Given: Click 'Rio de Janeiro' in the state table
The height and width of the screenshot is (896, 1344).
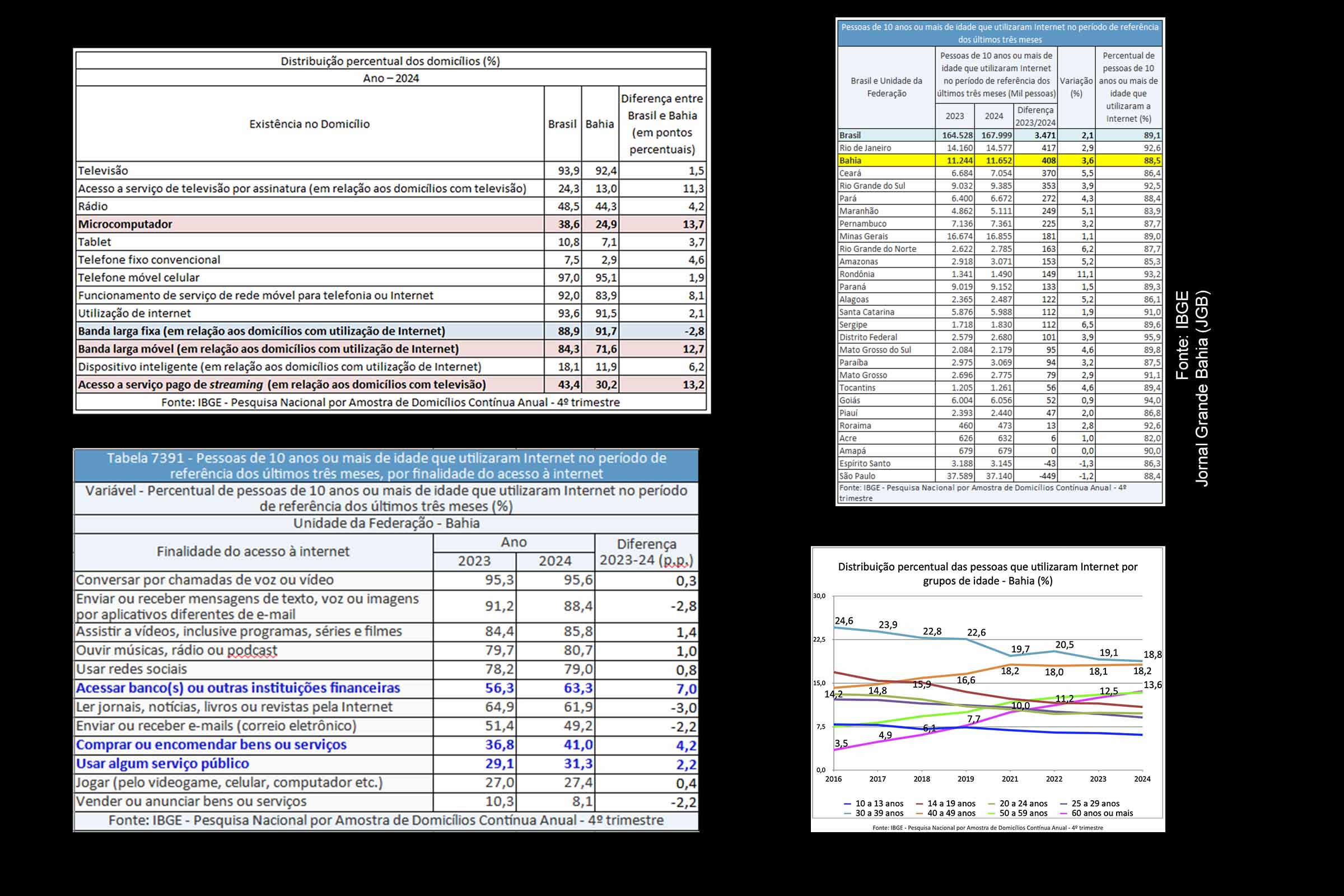Looking at the screenshot, I should pos(865,148).
